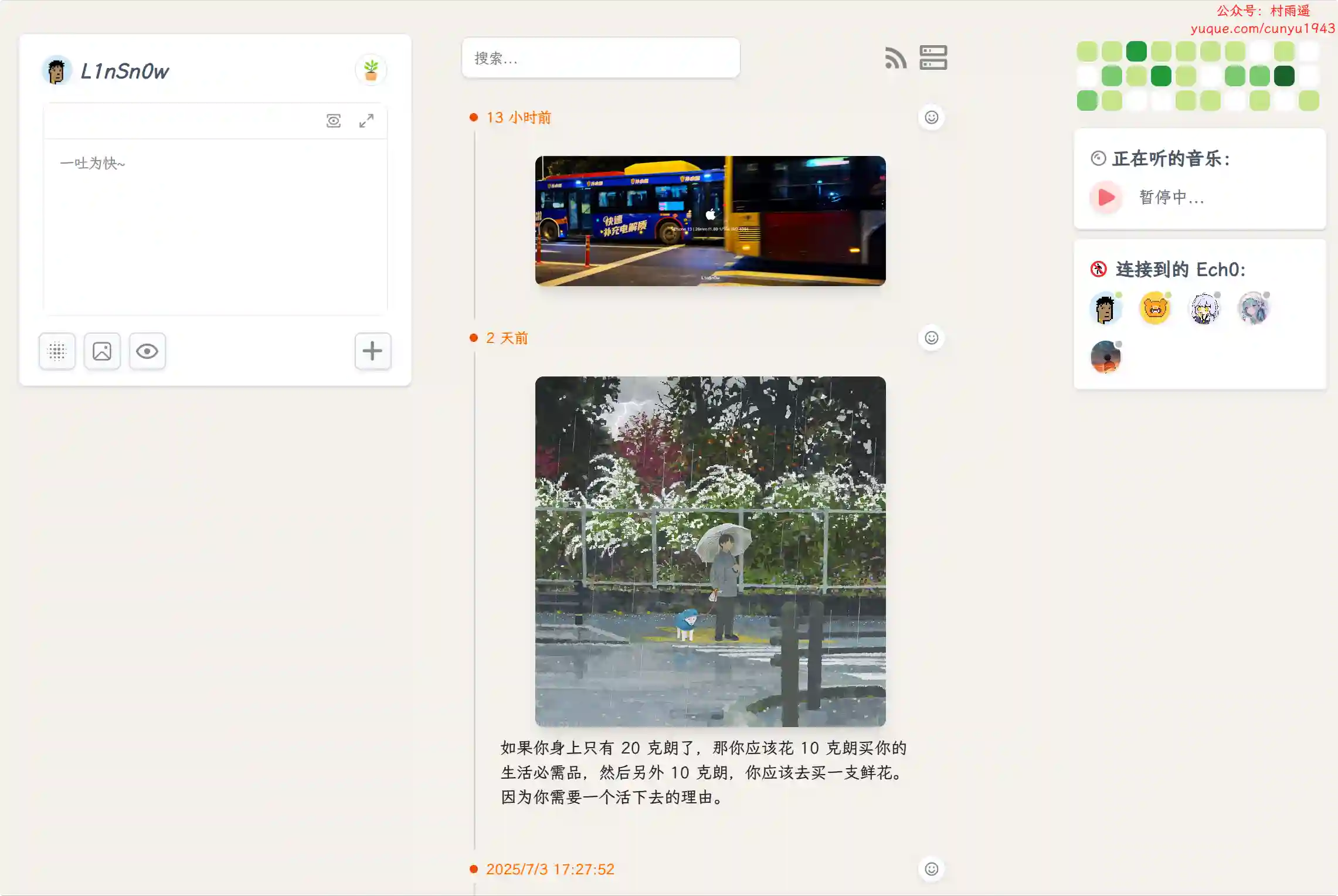
Task: Toggle the eye preview button
Action: pyautogui.click(x=147, y=351)
